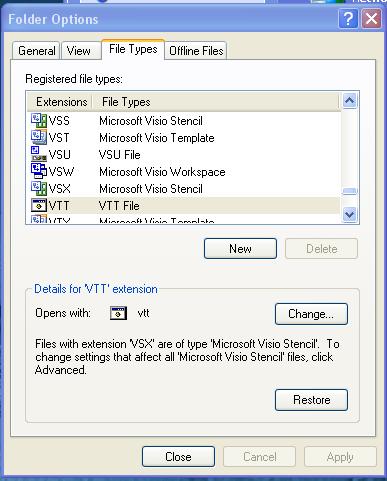Click the file list scrollbar thumb

tap(350, 191)
